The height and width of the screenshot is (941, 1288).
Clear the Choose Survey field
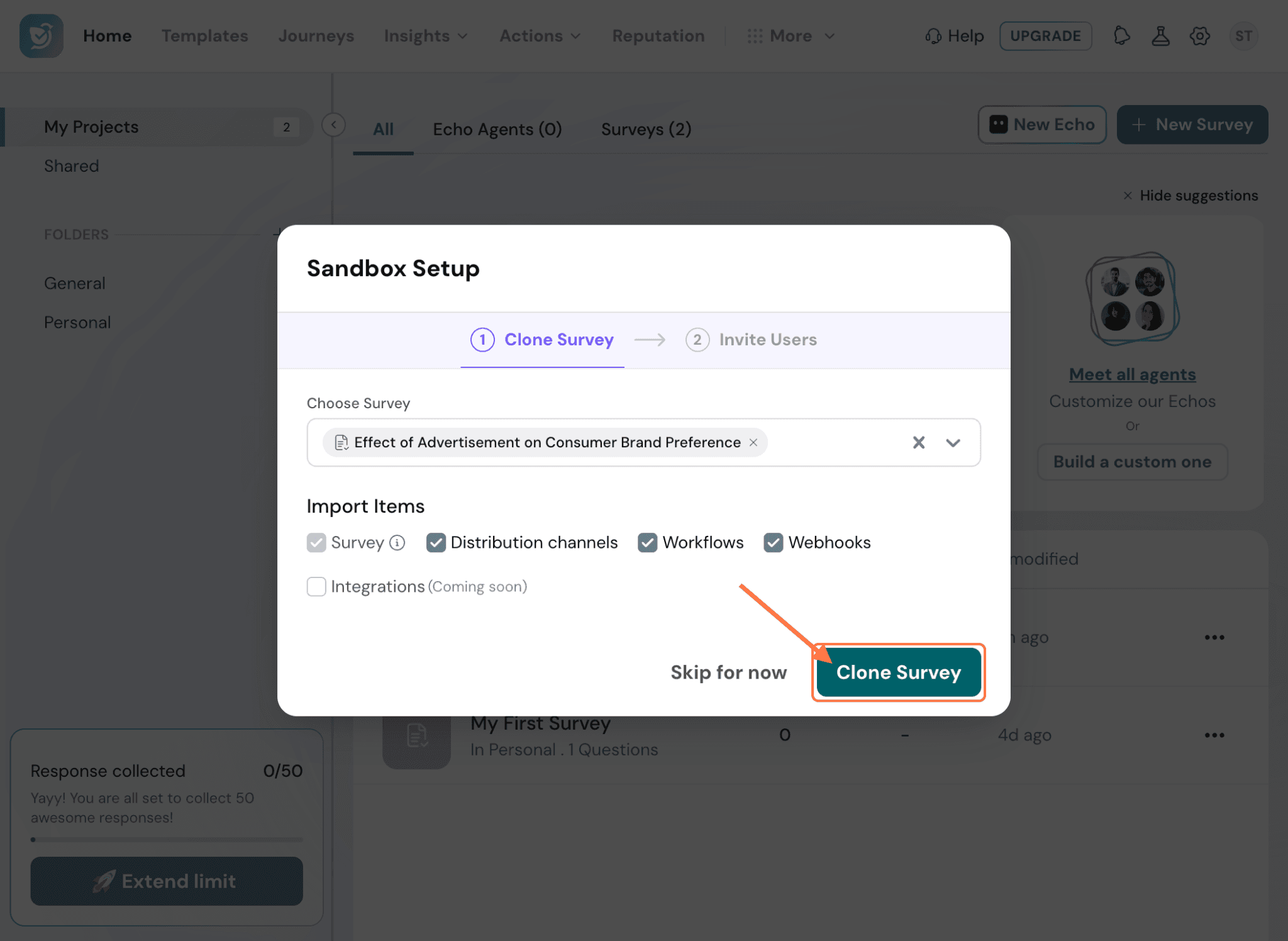pos(918,442)
